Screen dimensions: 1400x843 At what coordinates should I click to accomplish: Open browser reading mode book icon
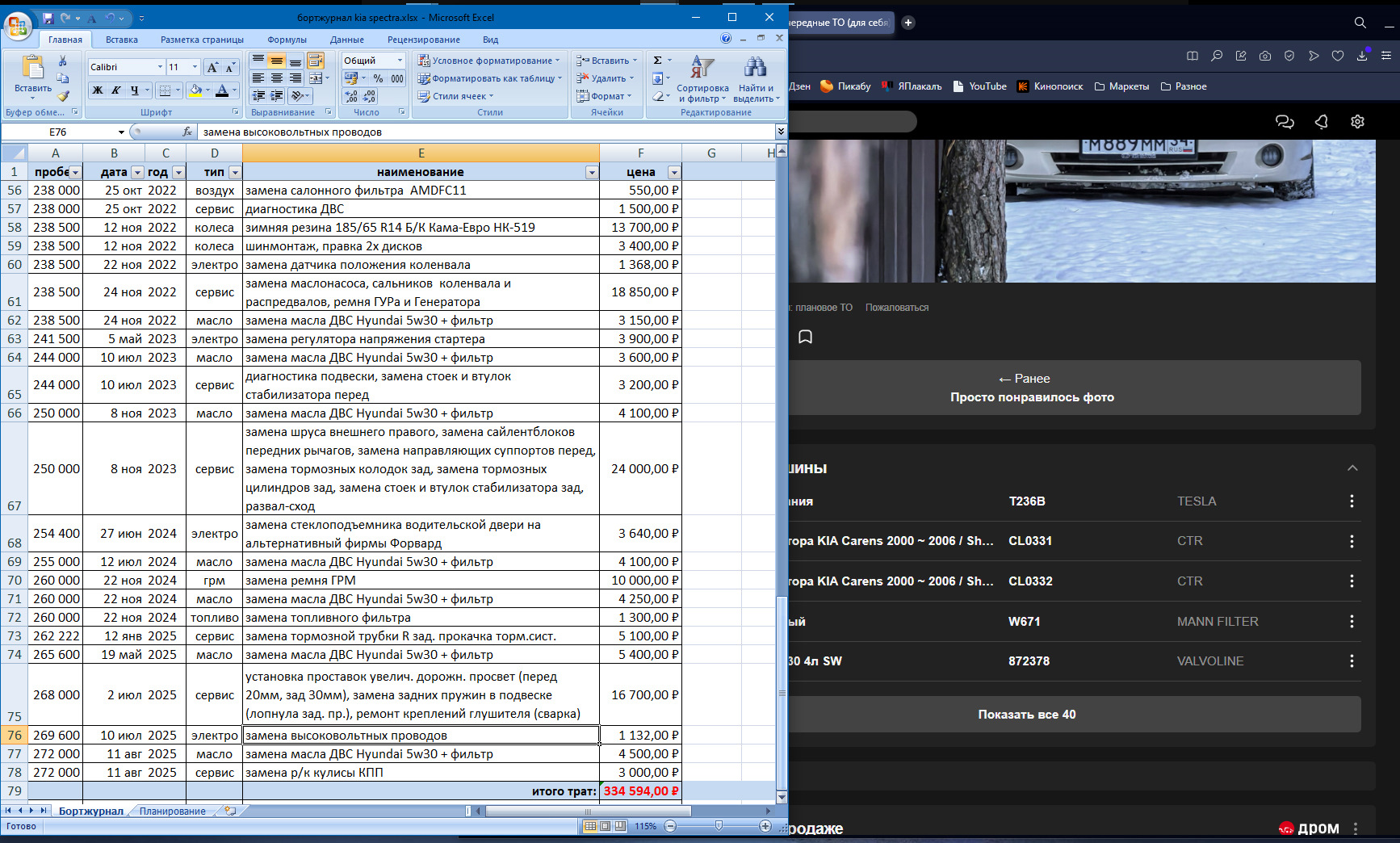(x=1193, y=56)
